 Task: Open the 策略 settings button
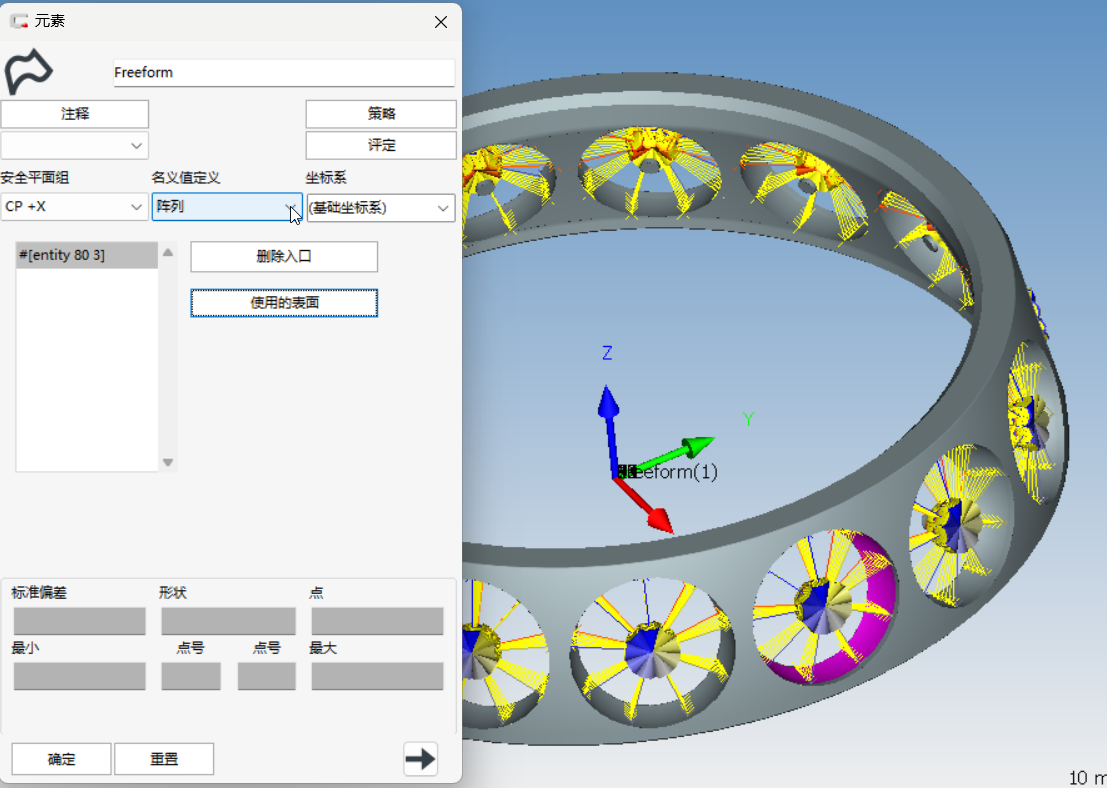pyautogui.click(x=381, y=114)
